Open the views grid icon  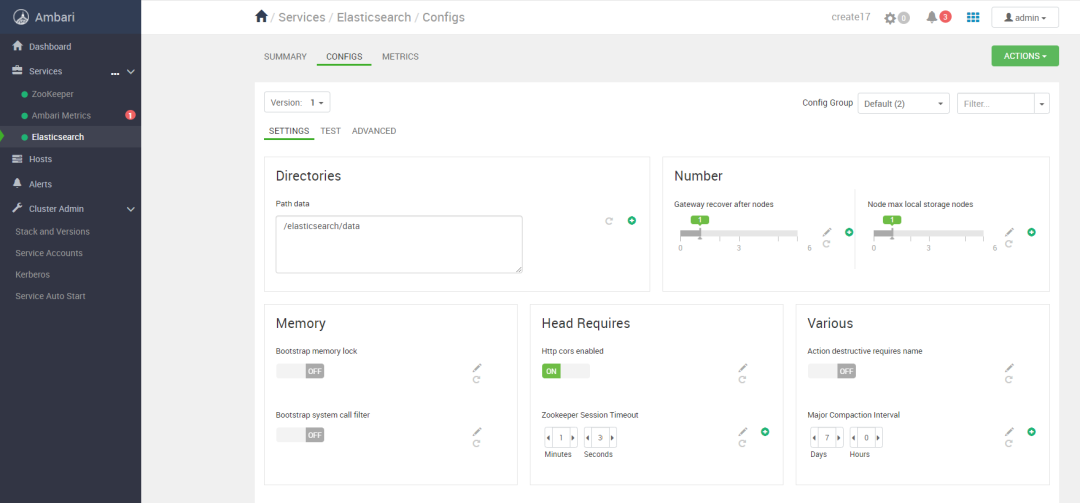(973, 17)
